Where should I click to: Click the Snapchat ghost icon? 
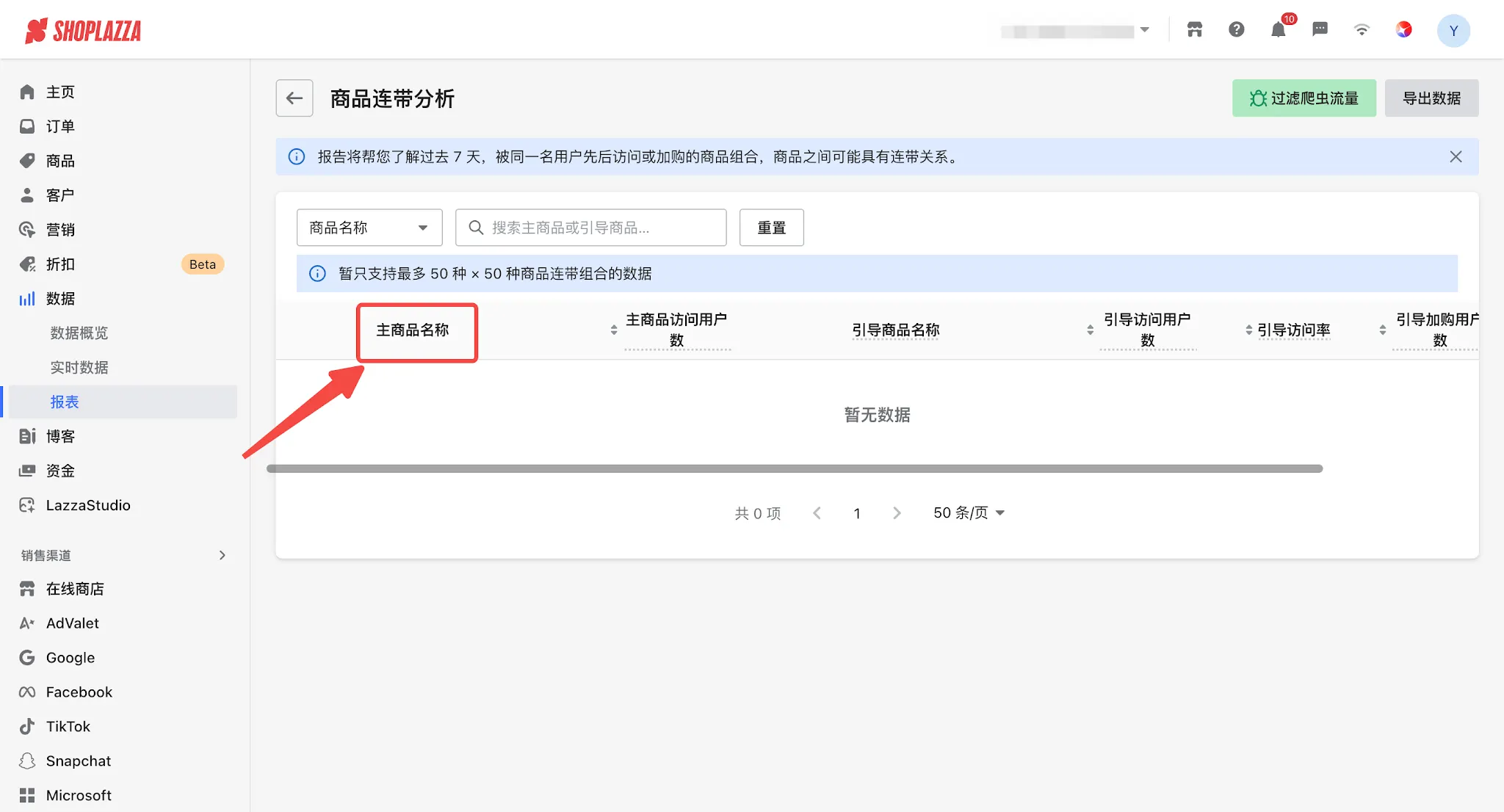coord(27,761)
